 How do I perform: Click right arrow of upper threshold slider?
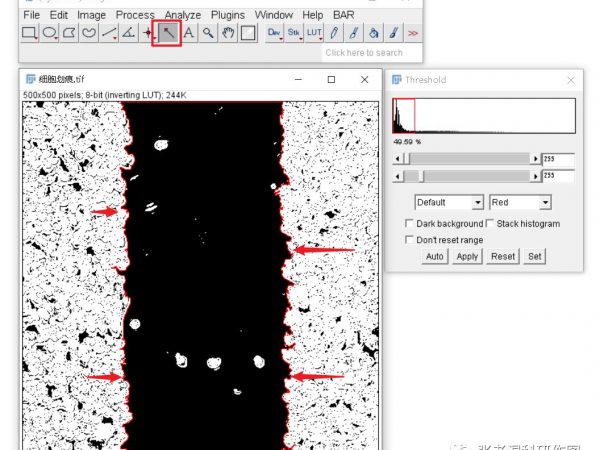point(535,158)
